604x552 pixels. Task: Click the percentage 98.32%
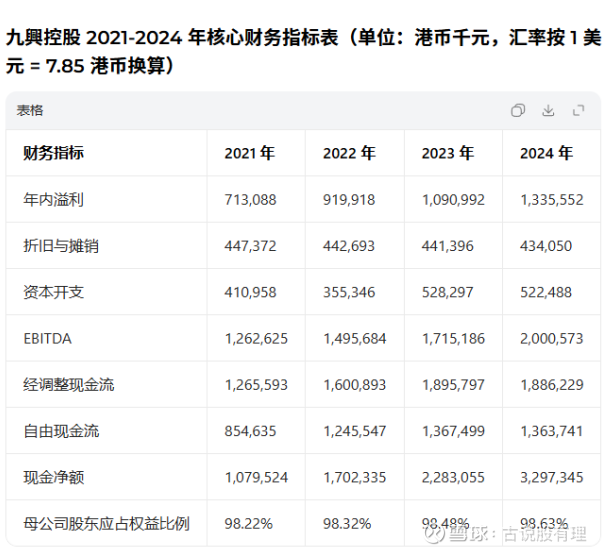347,523
